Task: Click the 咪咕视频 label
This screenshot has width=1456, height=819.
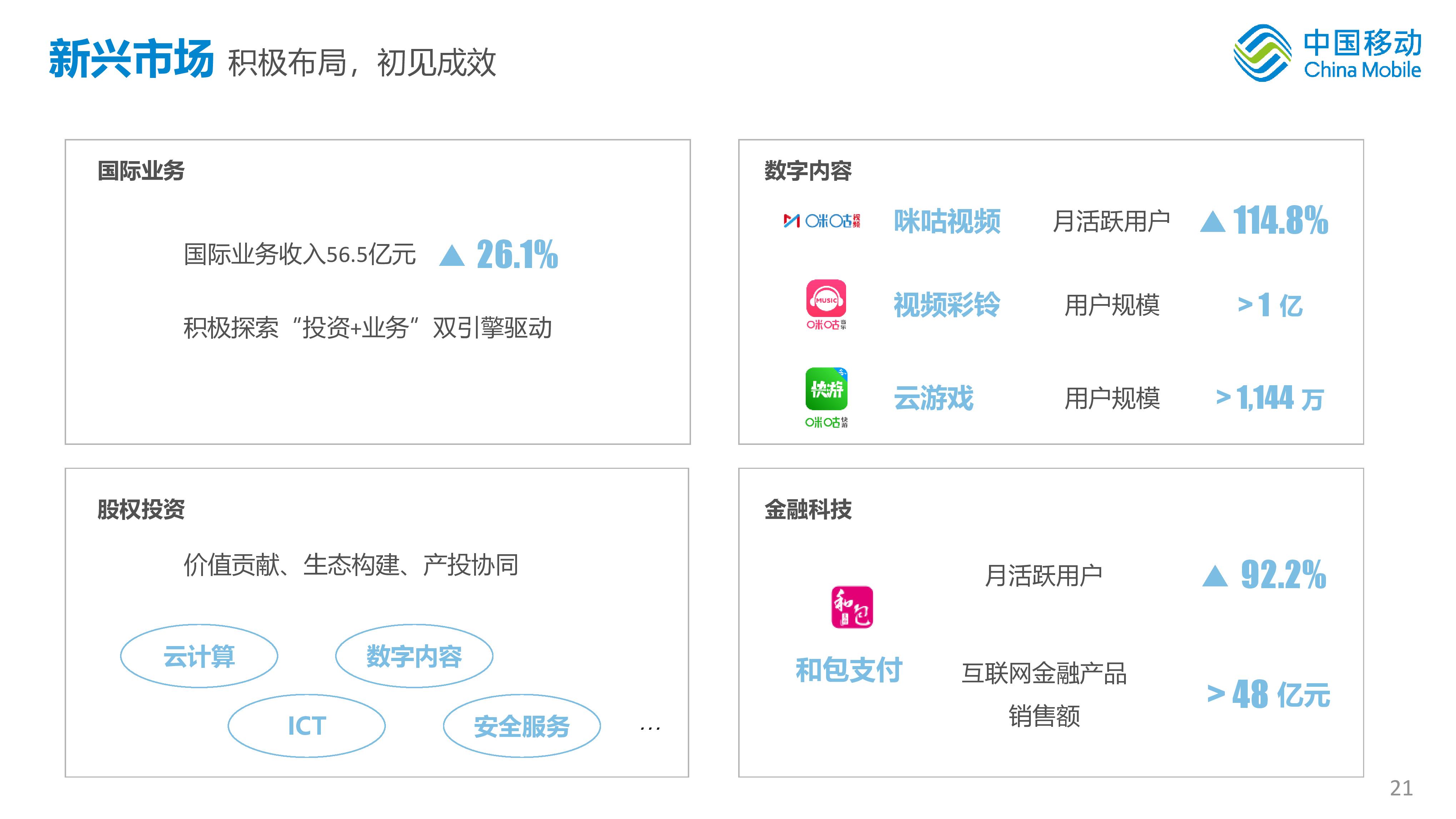Action: click(x=947, y=221)
